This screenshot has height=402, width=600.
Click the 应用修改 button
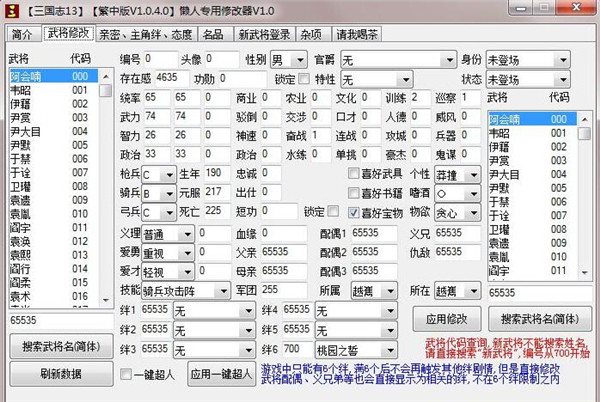[x=447, y=319]
